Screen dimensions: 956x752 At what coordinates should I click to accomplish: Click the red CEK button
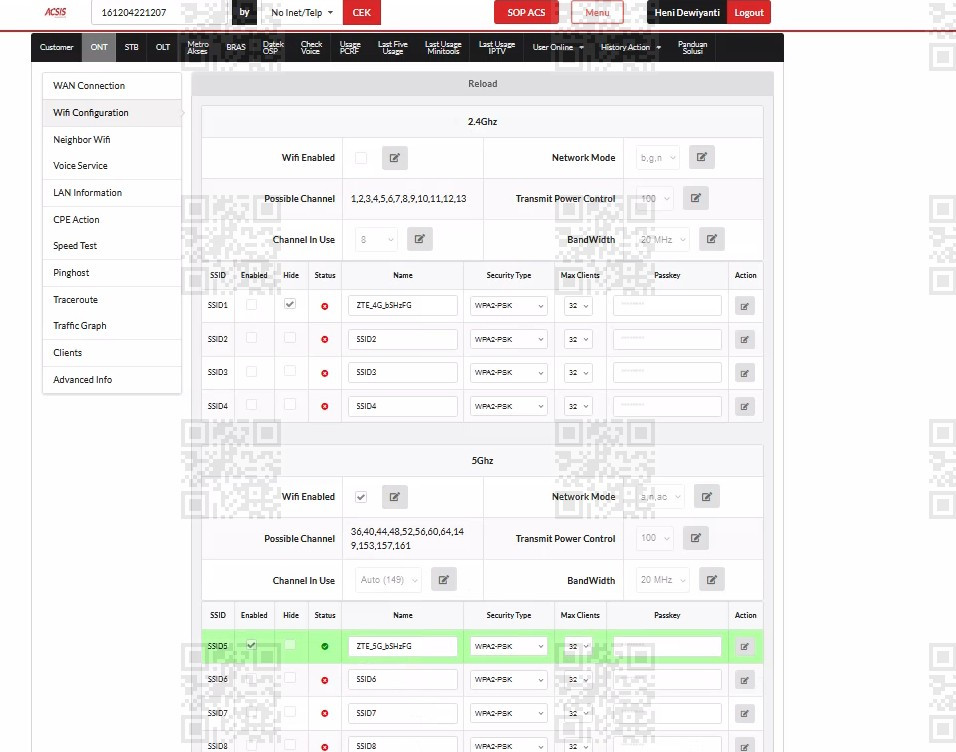click(x=362, y=13)
